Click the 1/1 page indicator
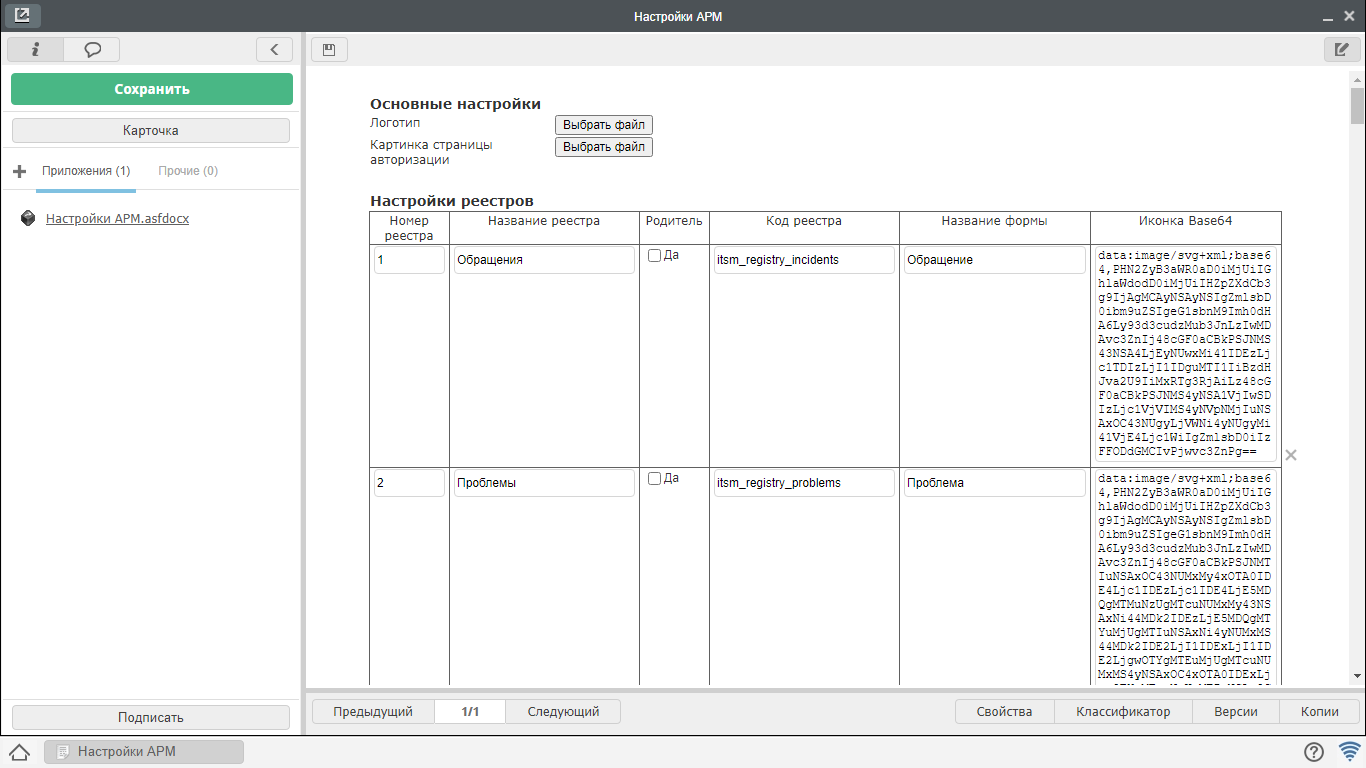The image size is (1366, 768). 470,712
